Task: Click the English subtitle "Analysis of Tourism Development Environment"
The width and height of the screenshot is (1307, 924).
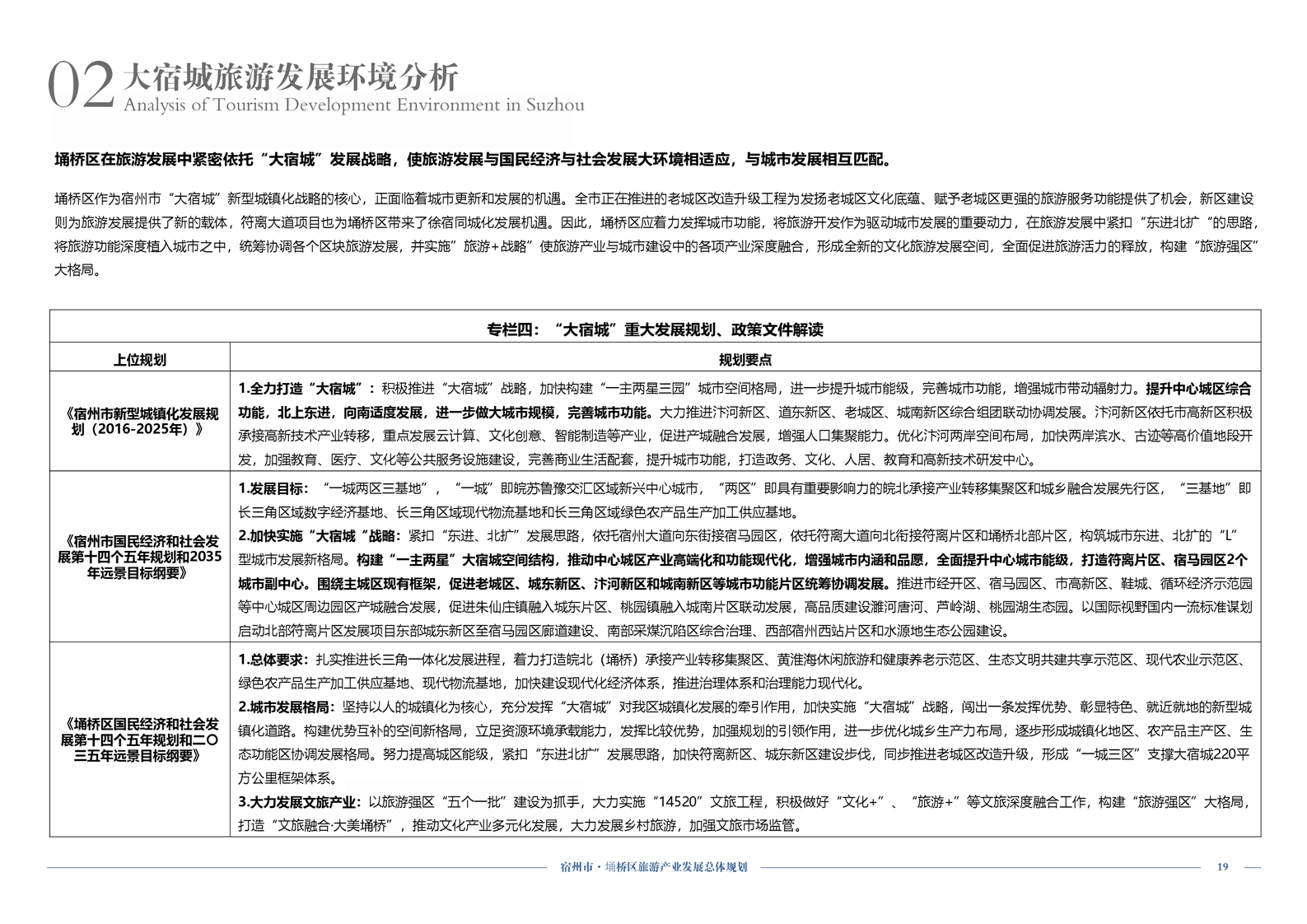Action: coord(353,105)
